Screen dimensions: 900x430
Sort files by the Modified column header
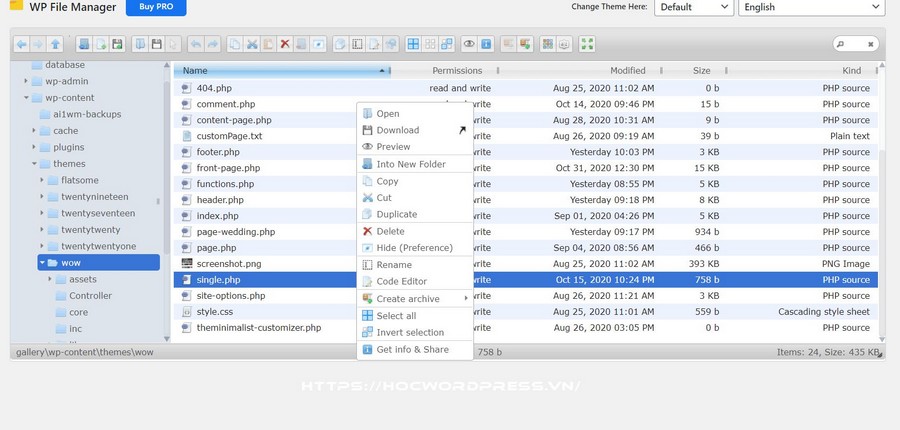pyautogui.click(x=628, y=71)
